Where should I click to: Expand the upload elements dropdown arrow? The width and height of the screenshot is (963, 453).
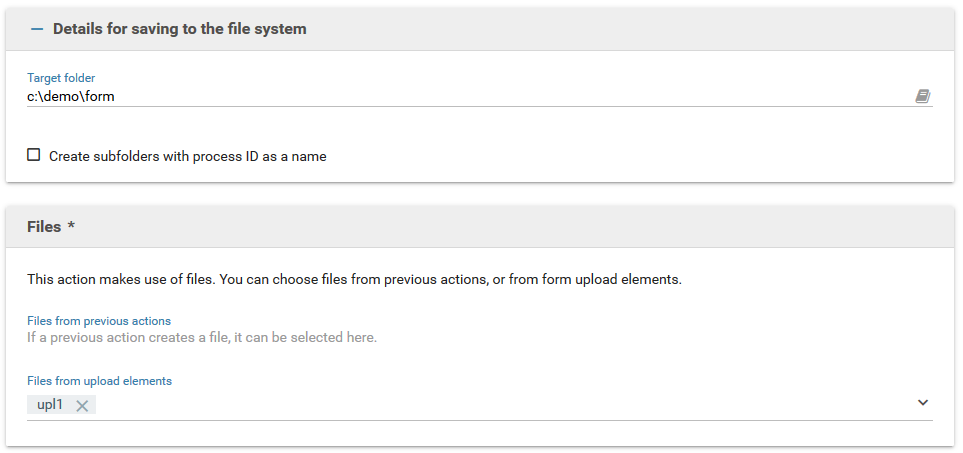[x=923, y=403]
